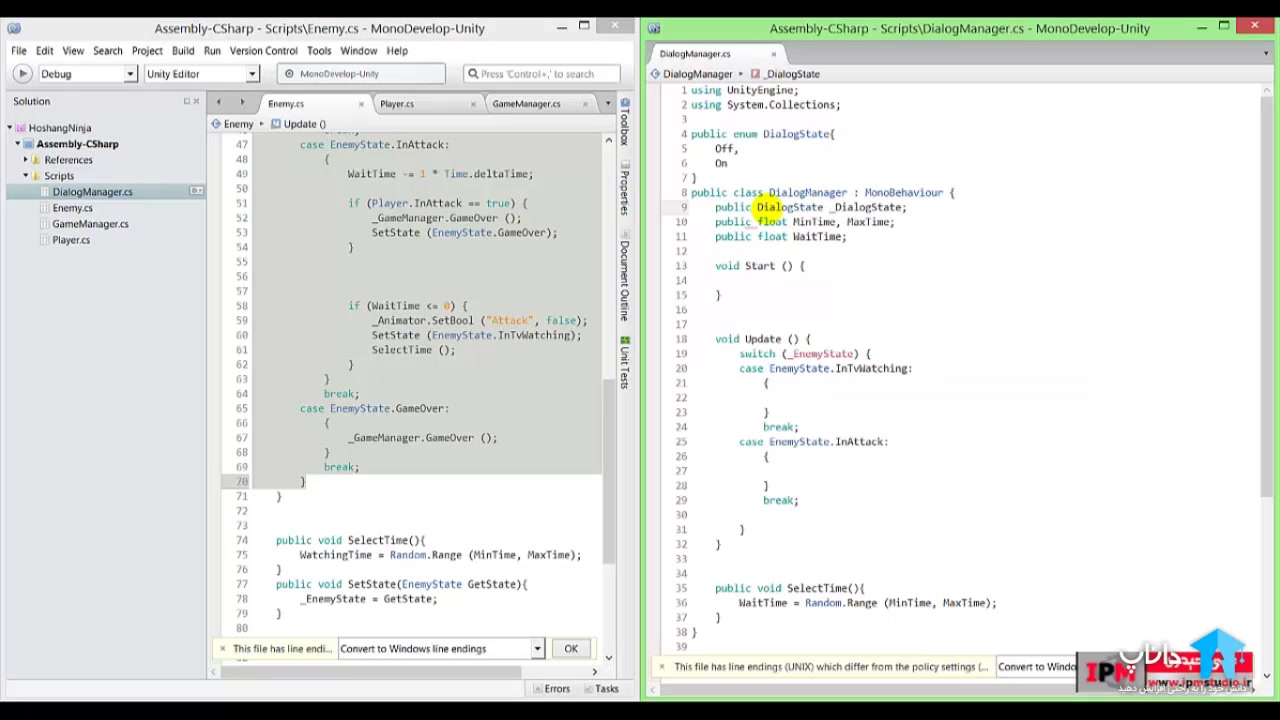Close the Player.cs tab

473,104
